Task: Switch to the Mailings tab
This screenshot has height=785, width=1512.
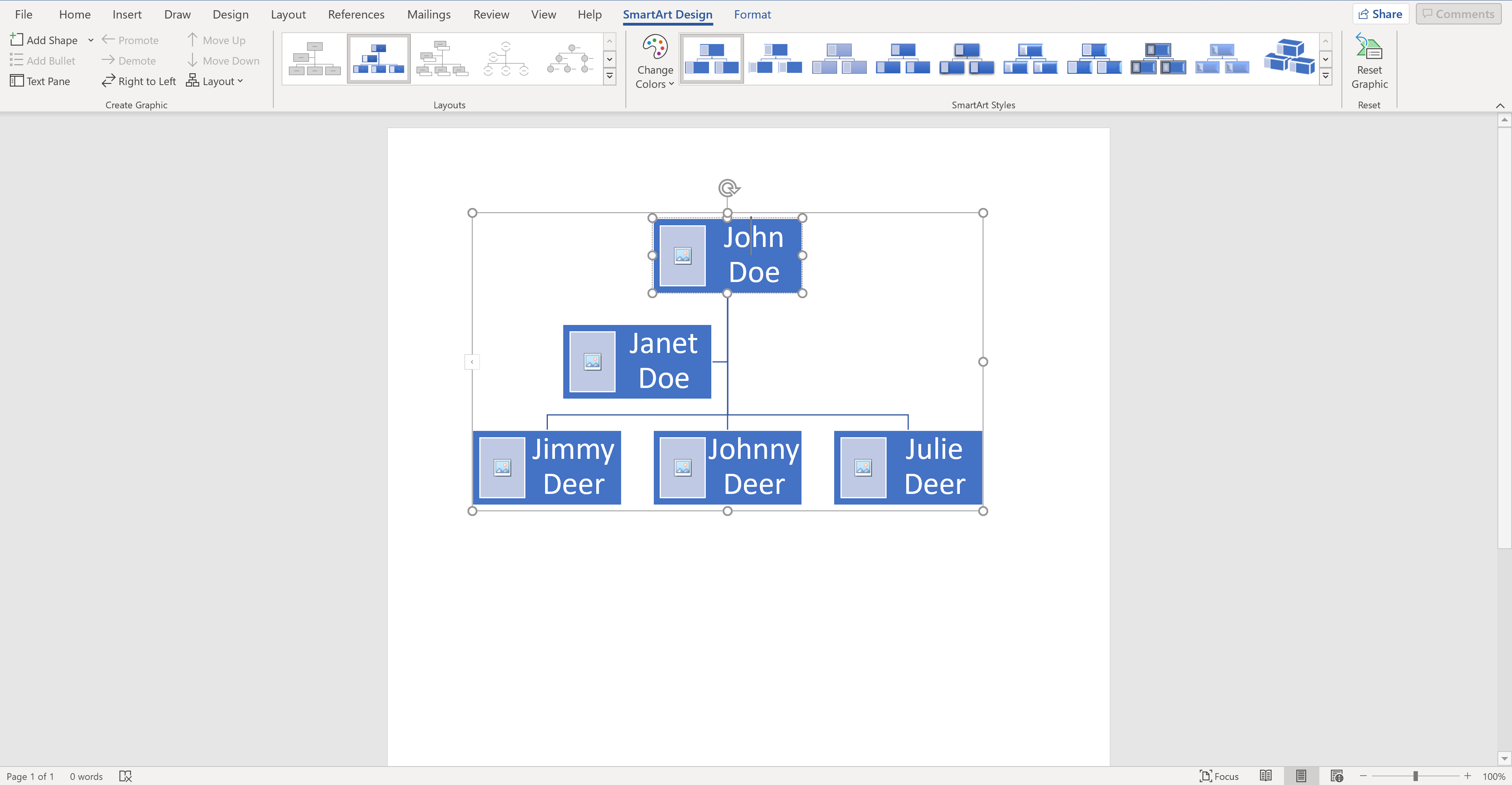Action: (x=429, y=14)
